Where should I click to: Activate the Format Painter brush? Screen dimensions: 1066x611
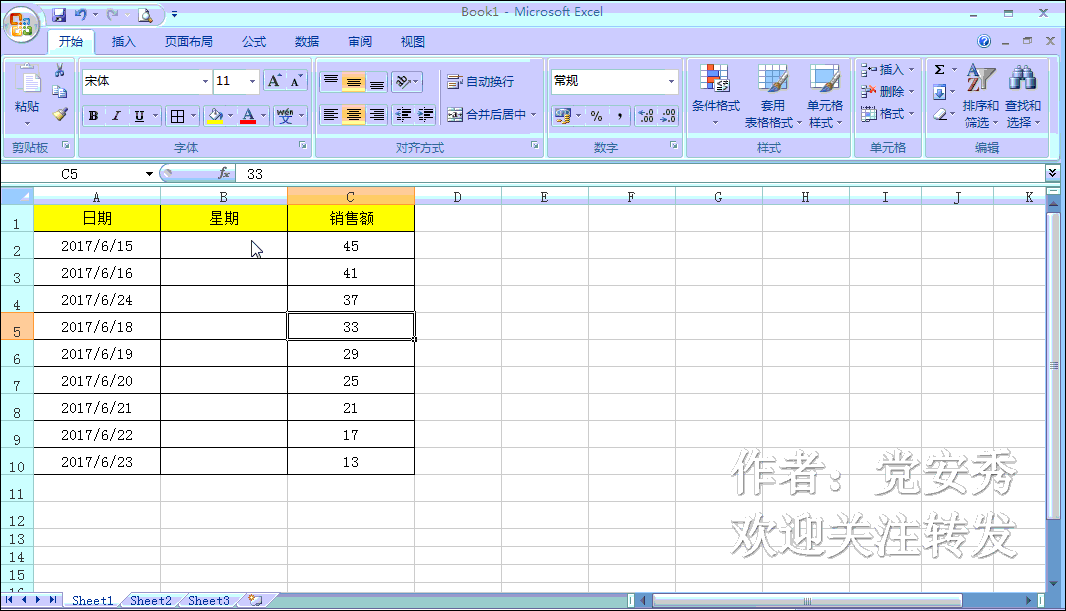pyautogui.click(x=59, y=114)
